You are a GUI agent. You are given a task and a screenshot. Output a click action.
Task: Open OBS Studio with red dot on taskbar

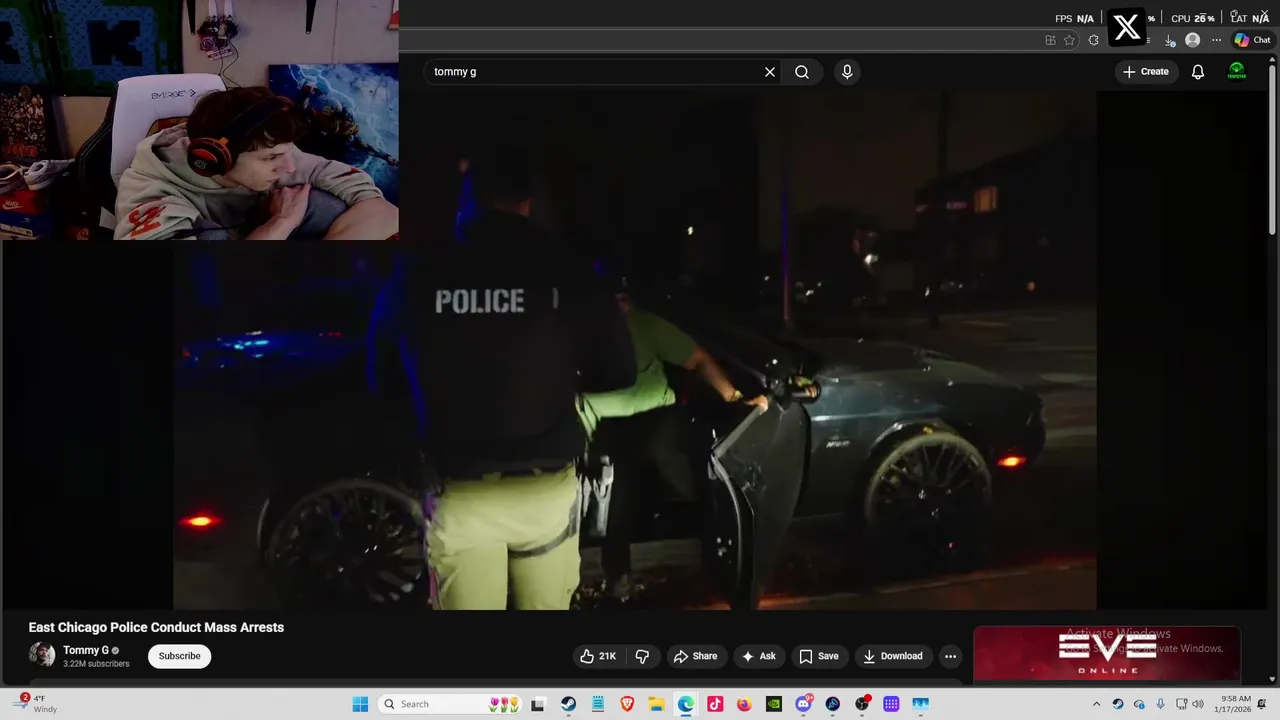[862, 704]
